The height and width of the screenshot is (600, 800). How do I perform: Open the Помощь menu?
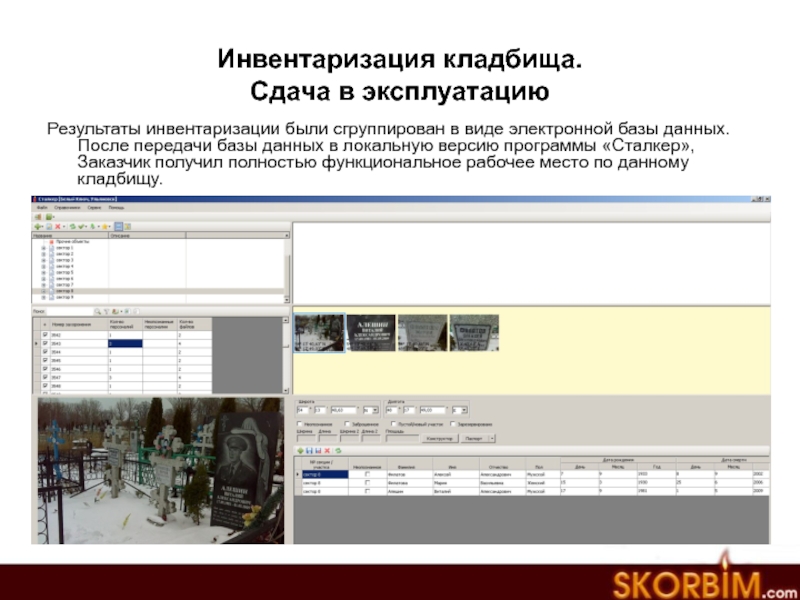[116, 208]
